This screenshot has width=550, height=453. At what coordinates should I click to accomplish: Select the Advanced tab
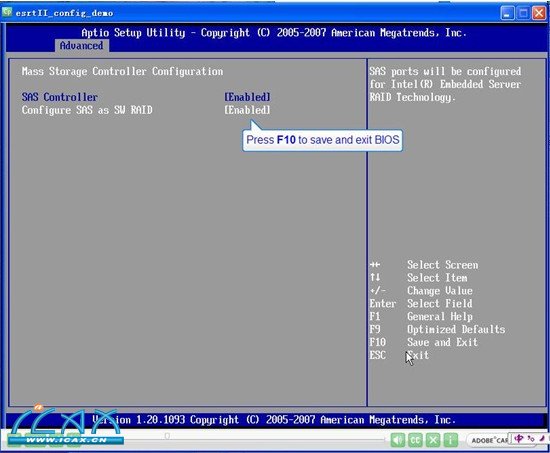coord(81,46)
